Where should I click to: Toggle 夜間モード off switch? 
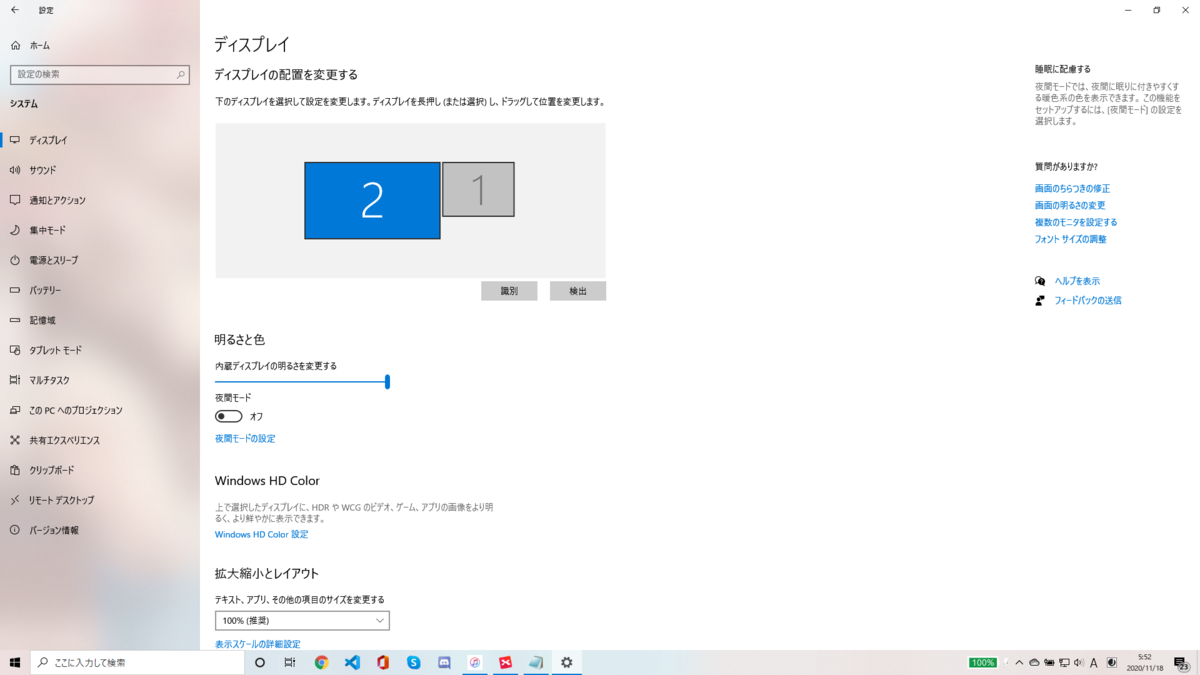(228, 415)
